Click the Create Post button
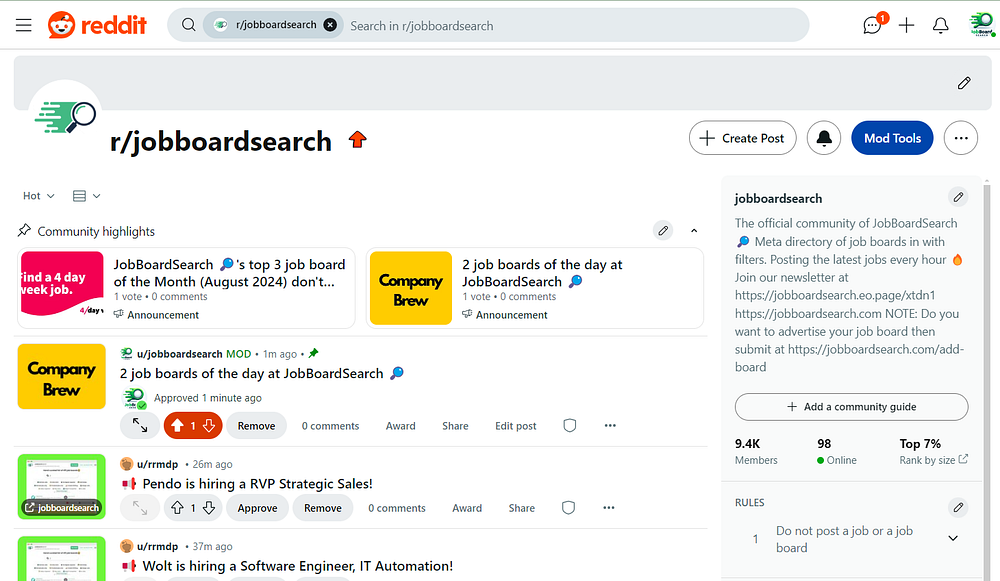Viewport: 1000px width, 581px height. 742,138
